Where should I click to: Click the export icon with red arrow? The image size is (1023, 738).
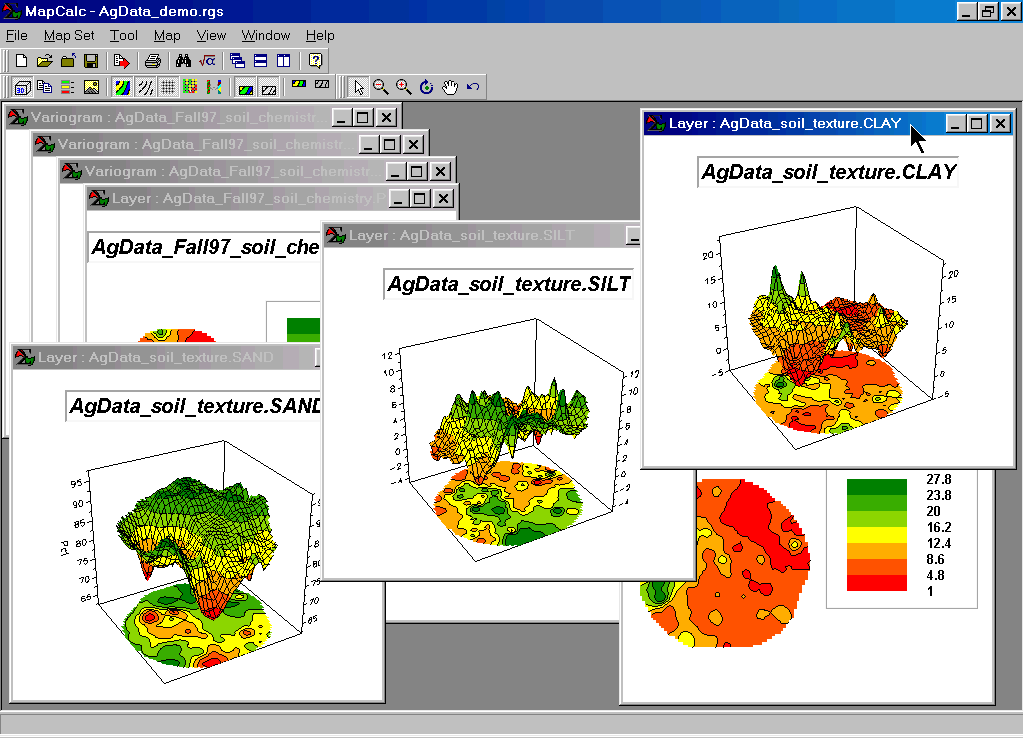pyautogui.click(x=121, y=61)
